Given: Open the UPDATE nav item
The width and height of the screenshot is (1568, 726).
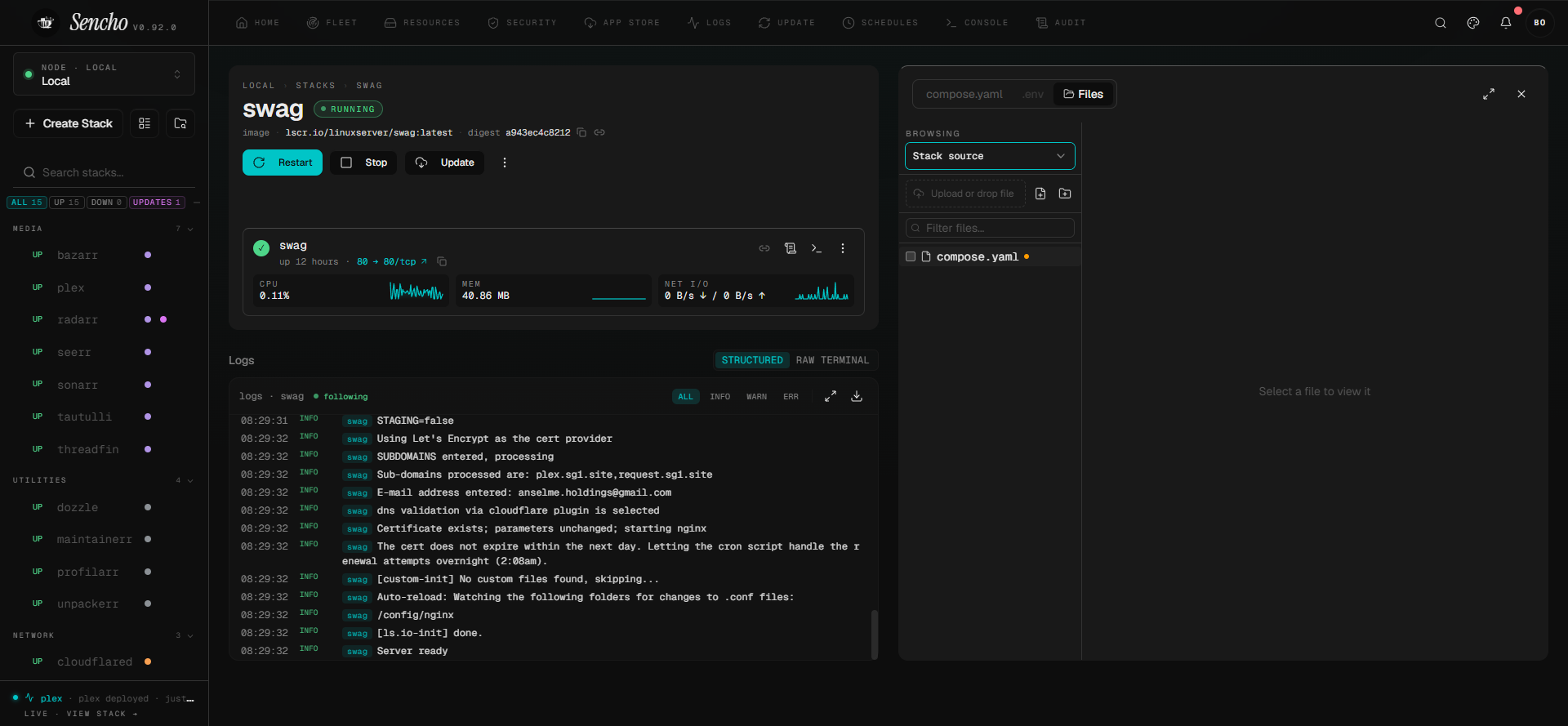Looking at the screenshot, I should (x=786, y=23).
